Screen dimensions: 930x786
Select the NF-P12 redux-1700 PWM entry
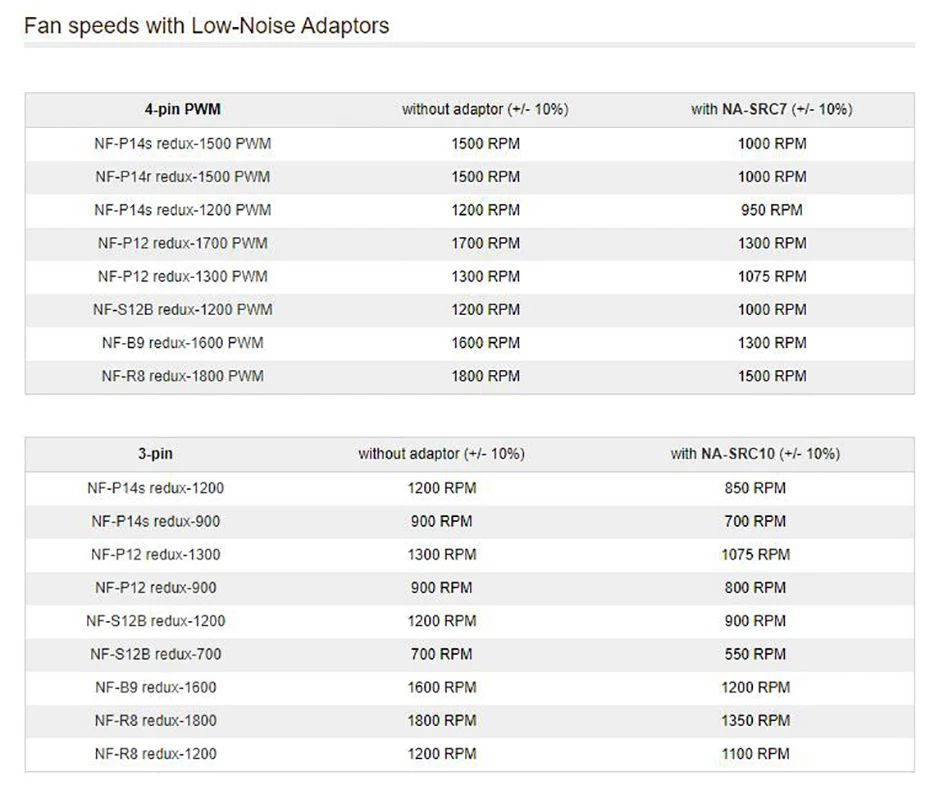[x=183, y=243]
